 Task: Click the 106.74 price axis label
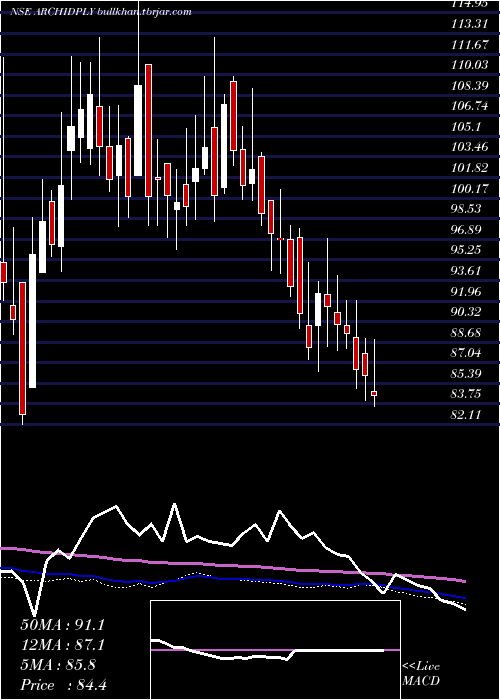468,106
